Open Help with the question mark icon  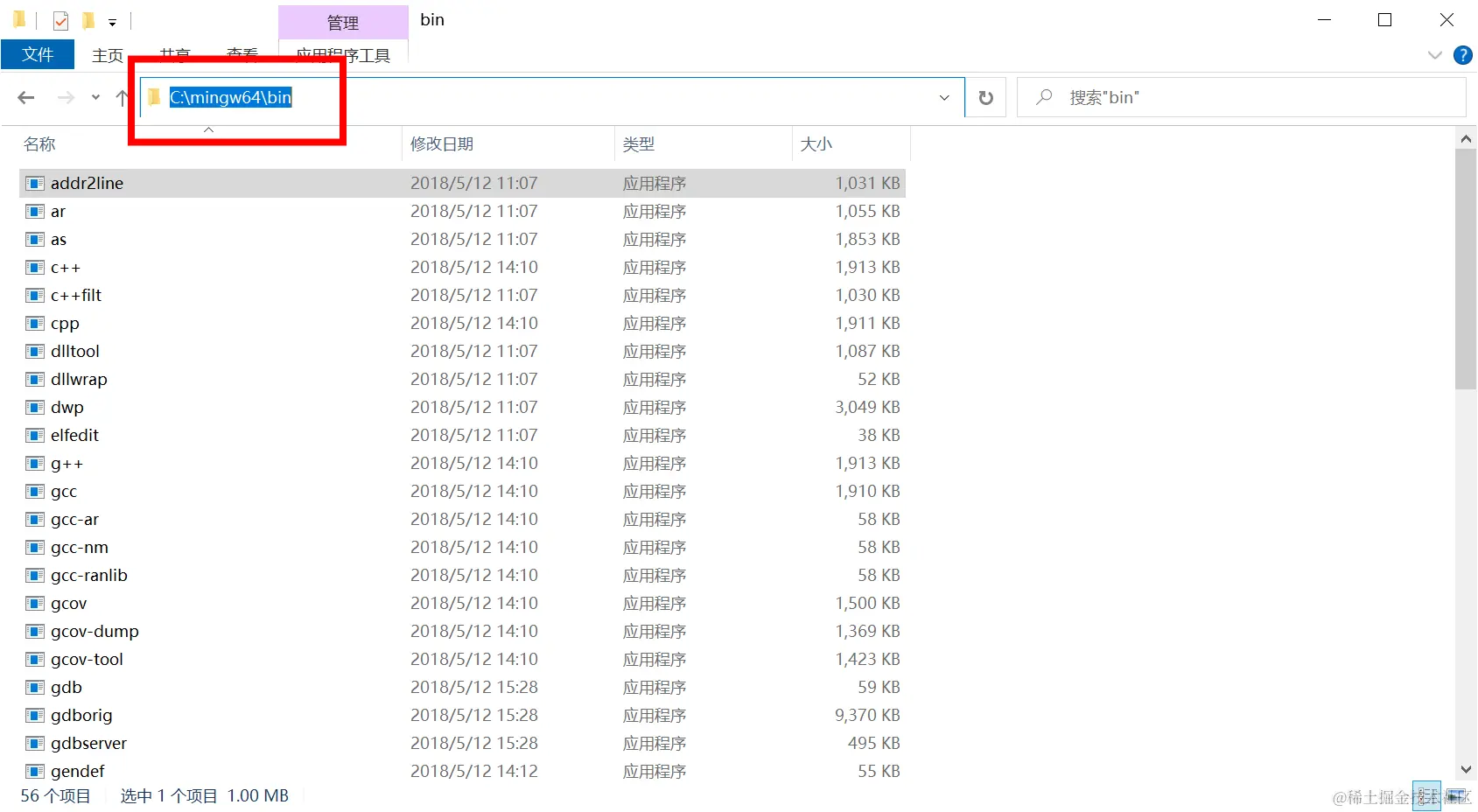point(1462,54)
